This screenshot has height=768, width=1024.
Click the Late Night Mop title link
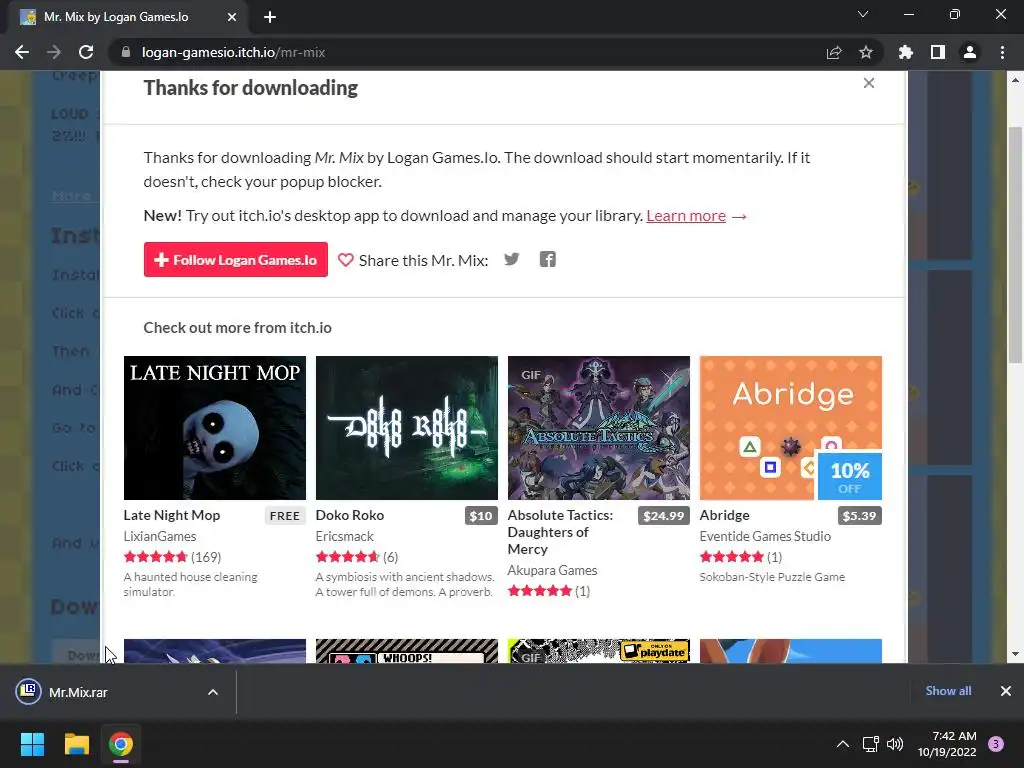pos(172,515)
